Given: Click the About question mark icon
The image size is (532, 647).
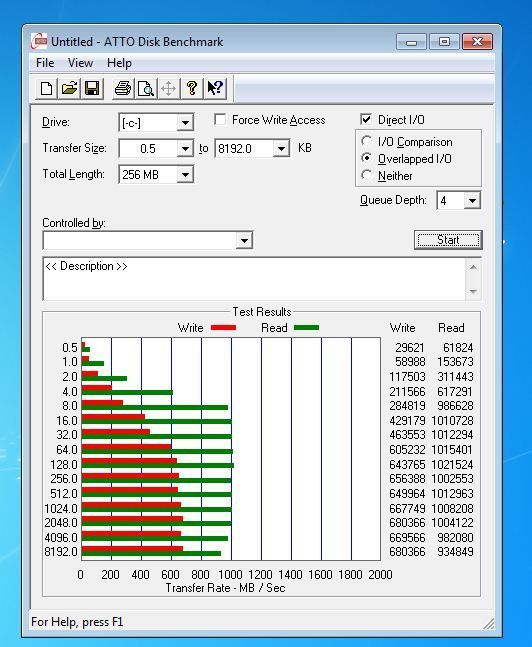Looking at the screenshot, I should pos(192,88).
